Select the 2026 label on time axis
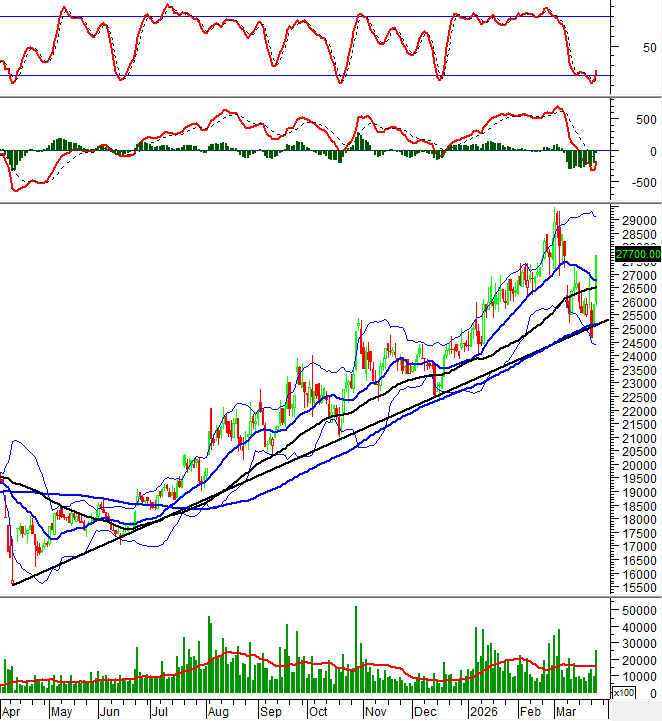The height and width of the screenshot is (721, 662). click(483, 711)
